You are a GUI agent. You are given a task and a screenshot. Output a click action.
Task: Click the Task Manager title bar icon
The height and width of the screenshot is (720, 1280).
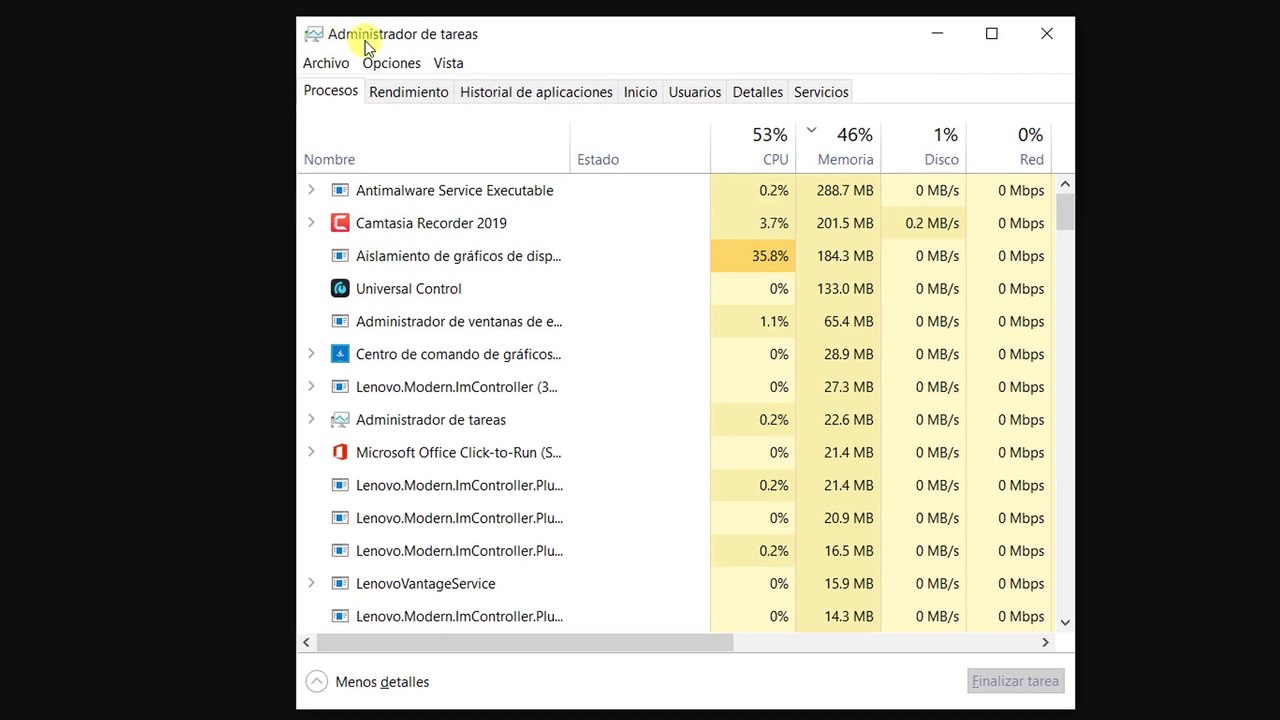point(314,34)
